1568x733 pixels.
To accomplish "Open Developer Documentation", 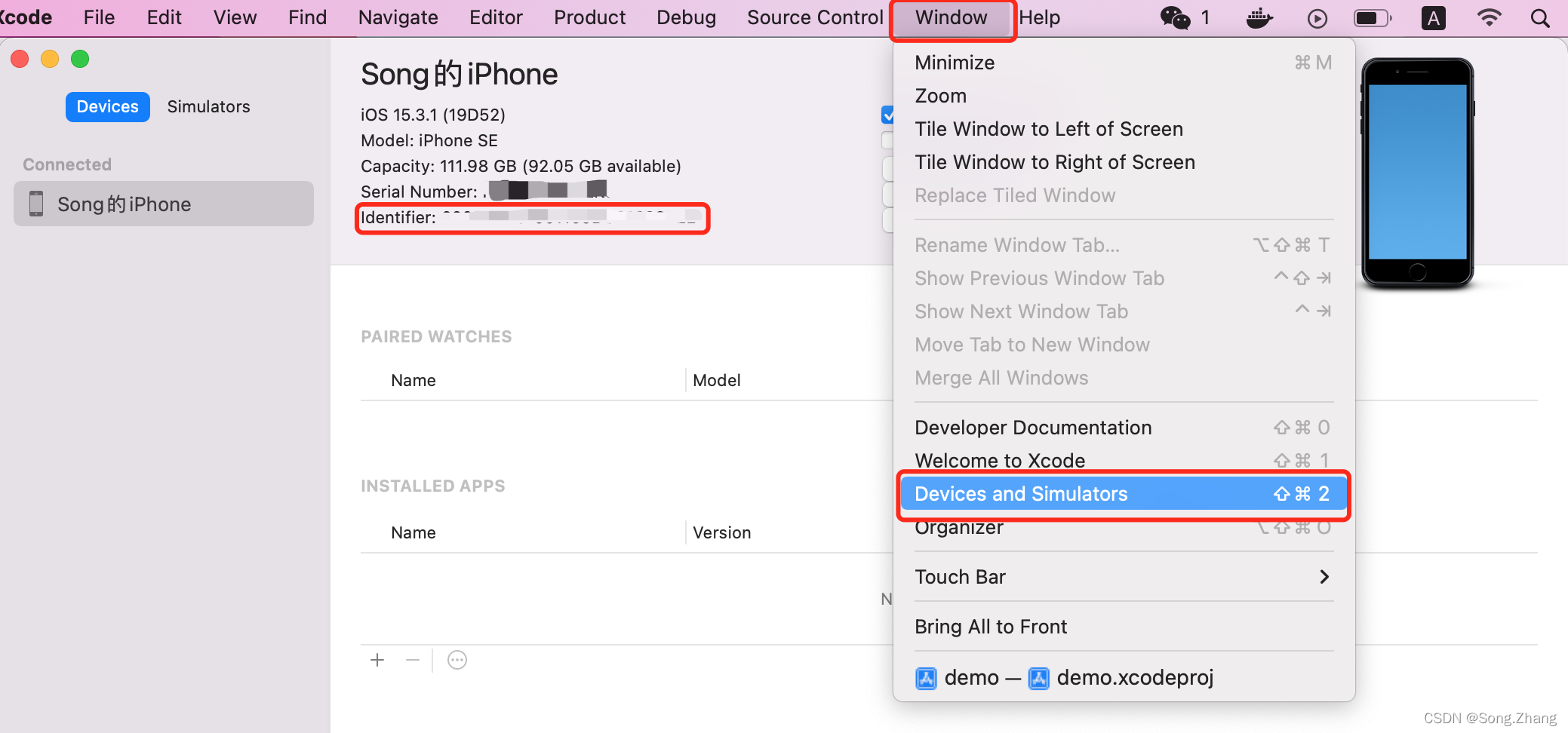I will tap(1124, 428).
